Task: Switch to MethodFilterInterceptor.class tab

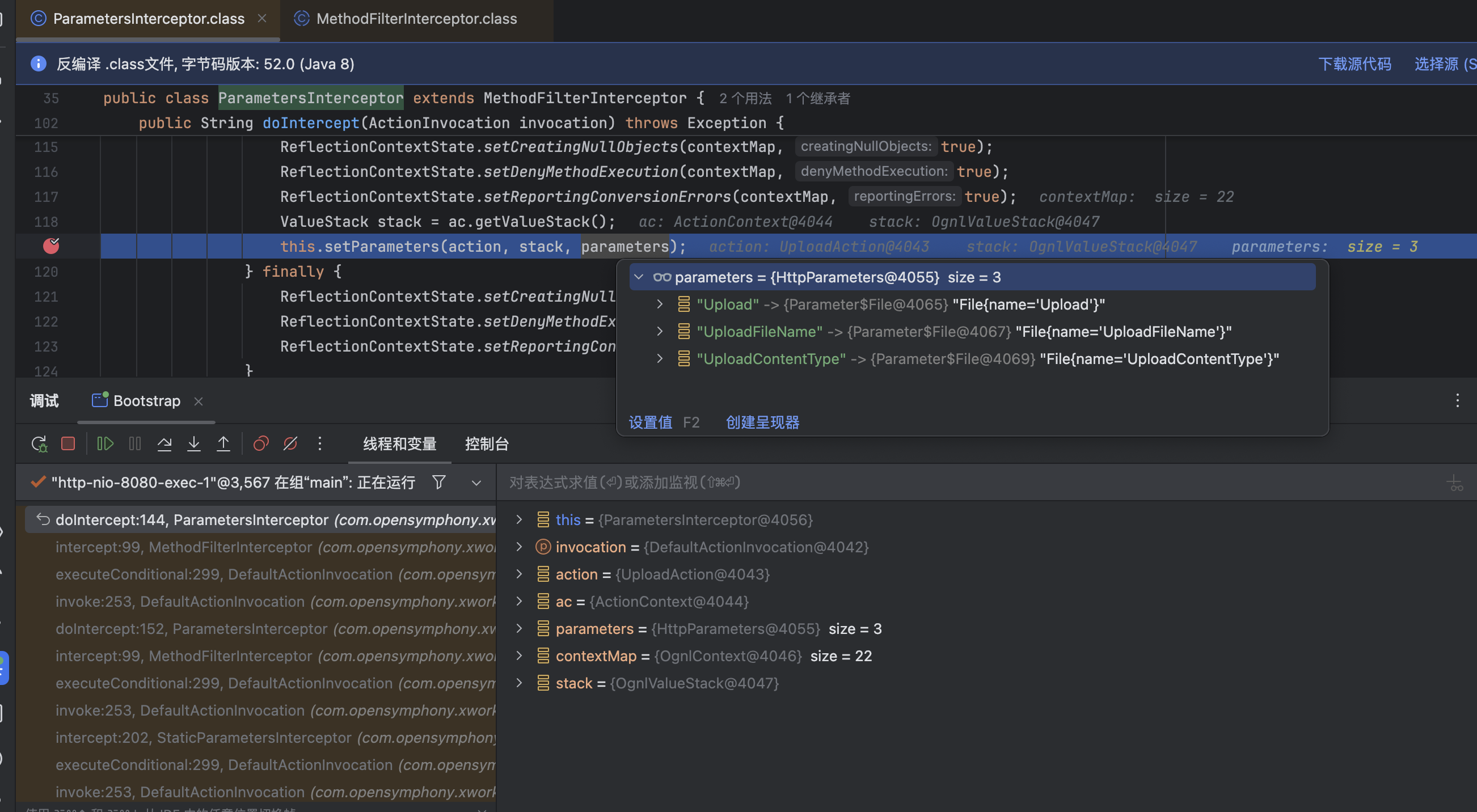Action: click(416, 18)
